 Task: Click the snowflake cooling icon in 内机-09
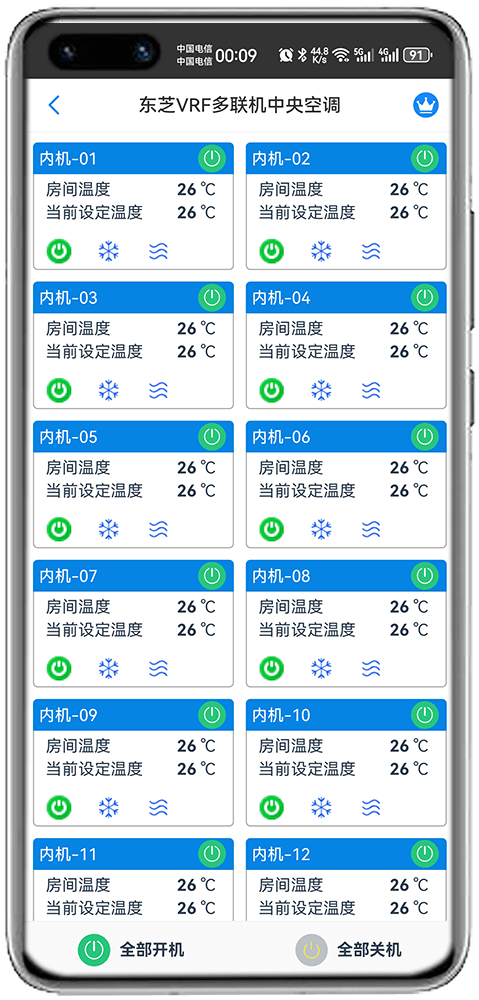coord(109,807)
